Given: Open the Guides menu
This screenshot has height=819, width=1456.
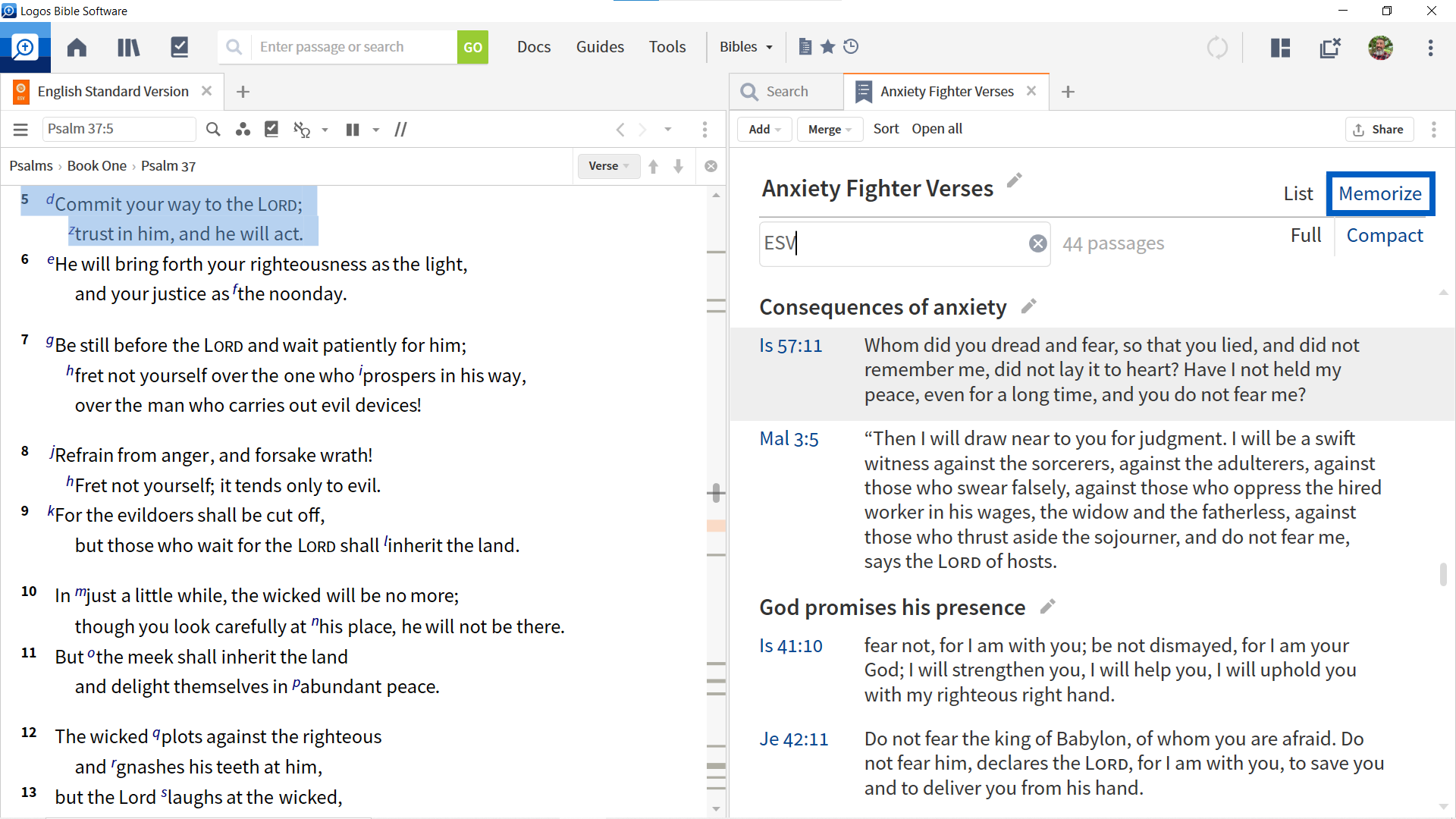Looking at the screenshot, I should click(600, 47).
